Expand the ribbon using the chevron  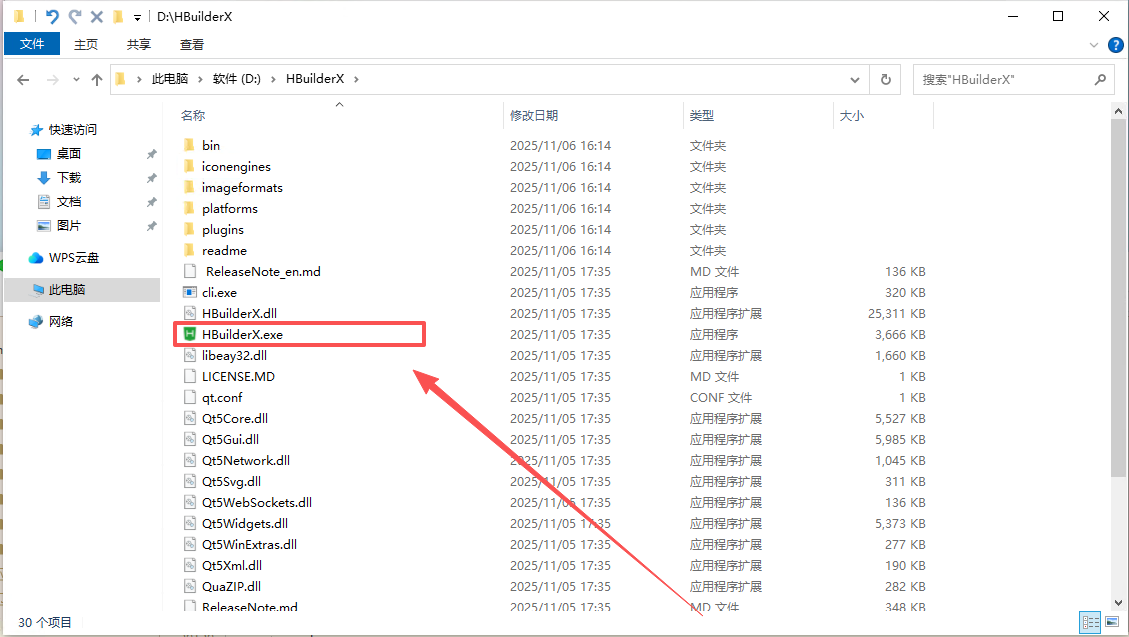[1094, 45]
